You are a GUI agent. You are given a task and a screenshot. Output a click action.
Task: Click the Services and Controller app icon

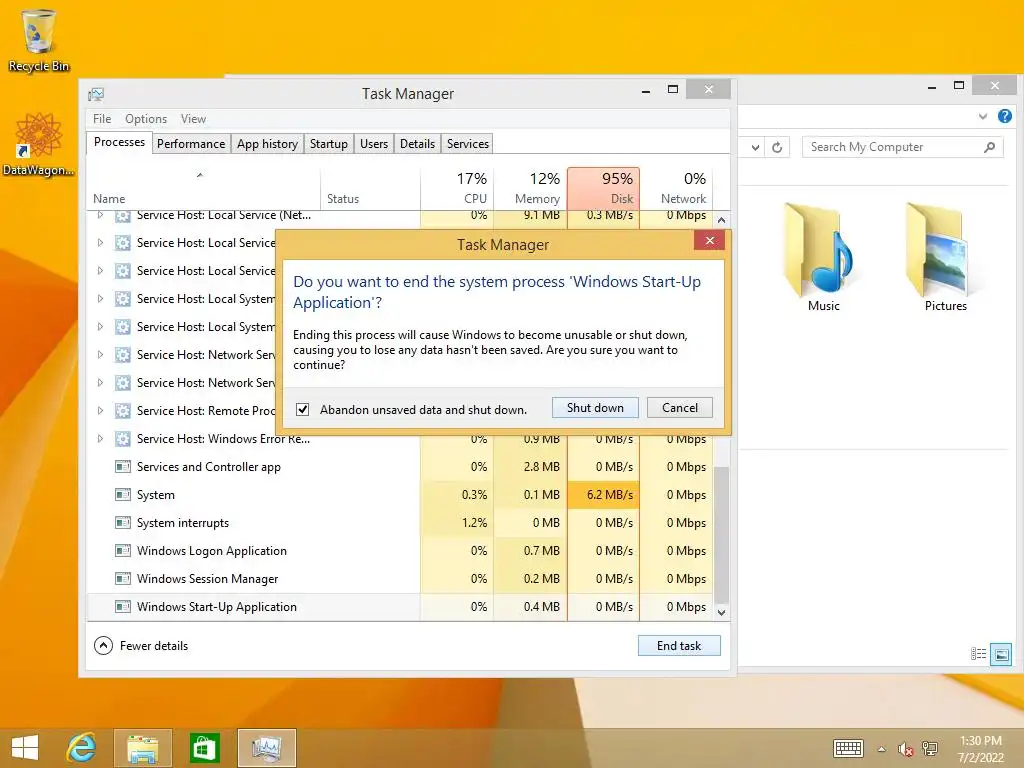(x=122, y=466)
